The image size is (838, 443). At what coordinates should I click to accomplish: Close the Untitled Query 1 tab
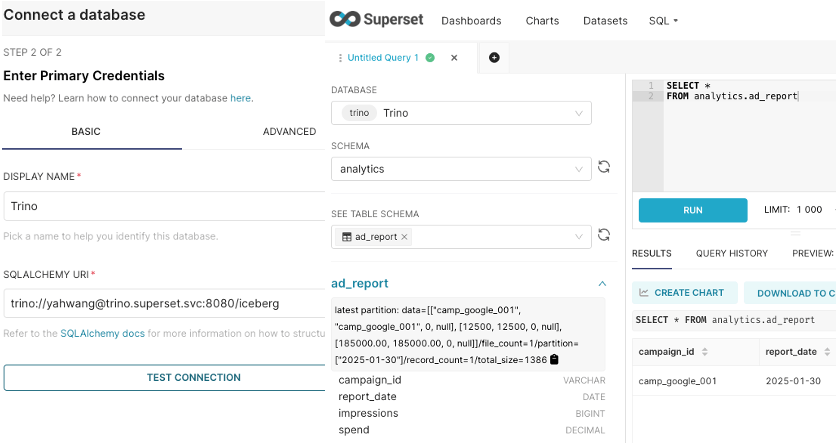(x=454, y=58)
